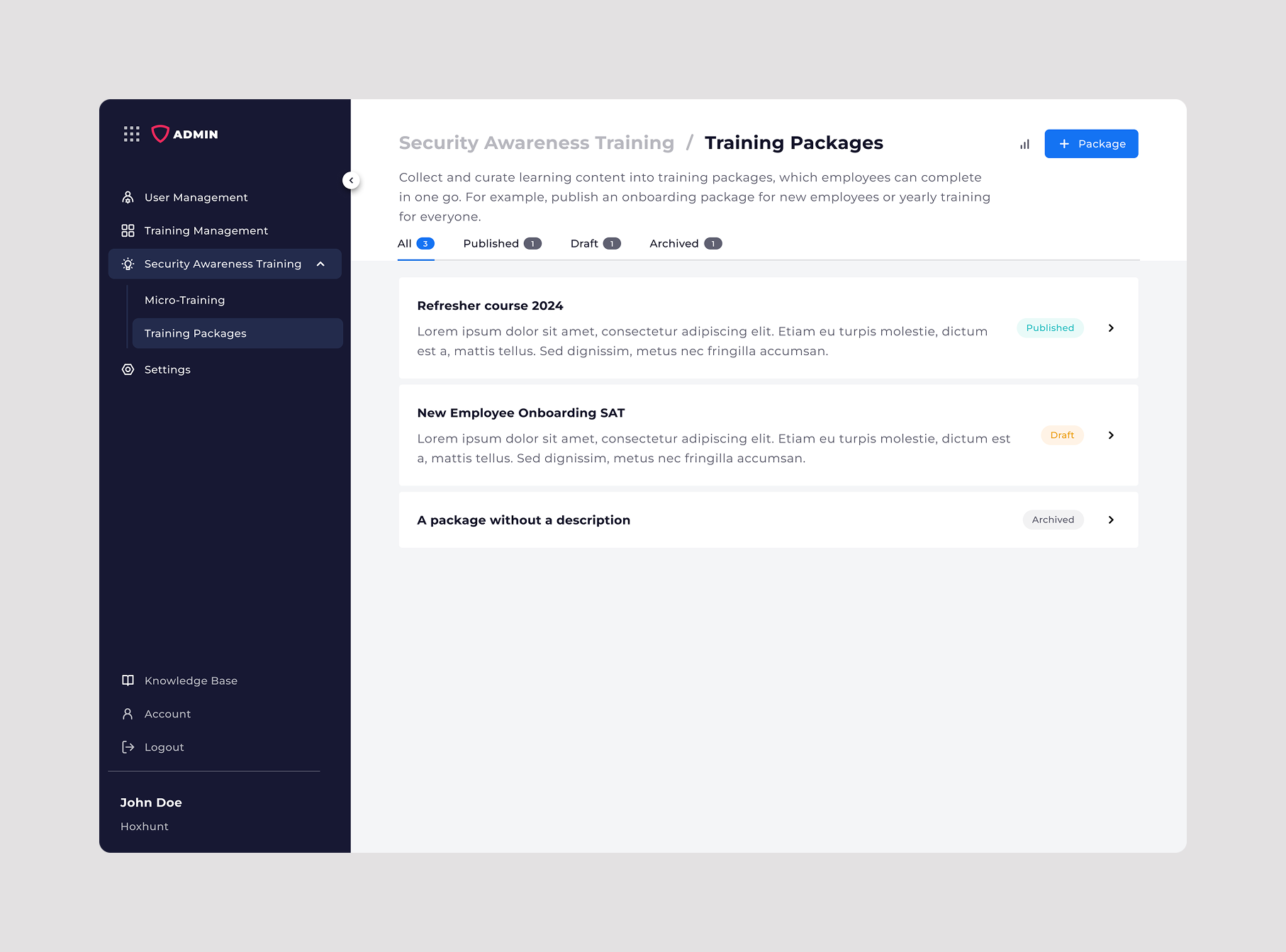Create a new Package with the blue button

pos(1091,144)
